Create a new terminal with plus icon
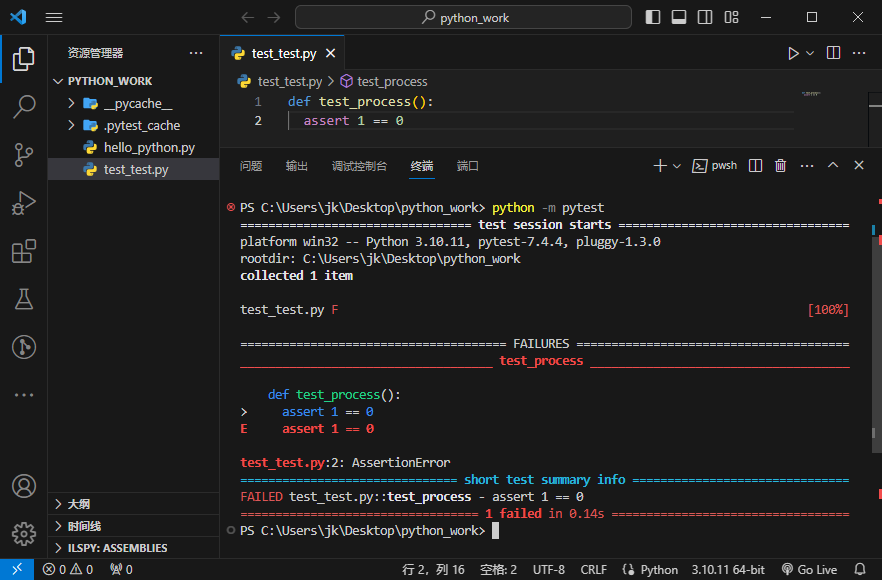 tap(660, 165)
